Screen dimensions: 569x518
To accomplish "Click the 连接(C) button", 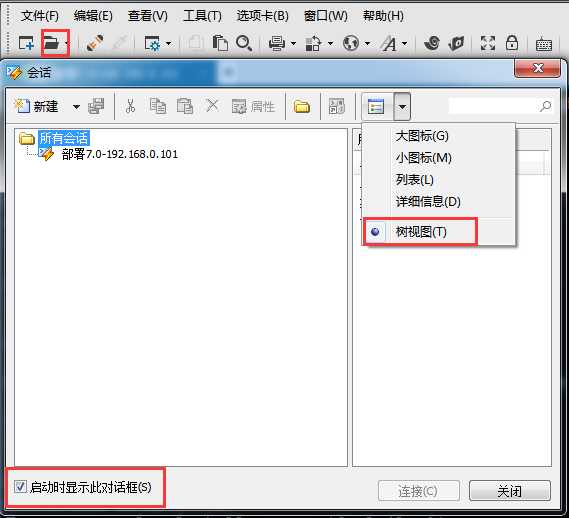I will [x=419, y=491].
